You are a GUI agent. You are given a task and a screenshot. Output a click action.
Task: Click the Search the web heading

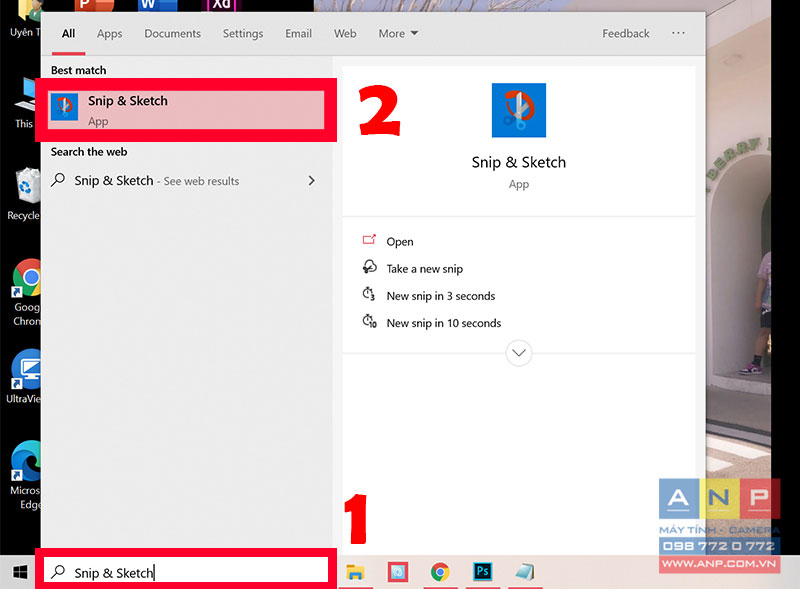(89, 152)
